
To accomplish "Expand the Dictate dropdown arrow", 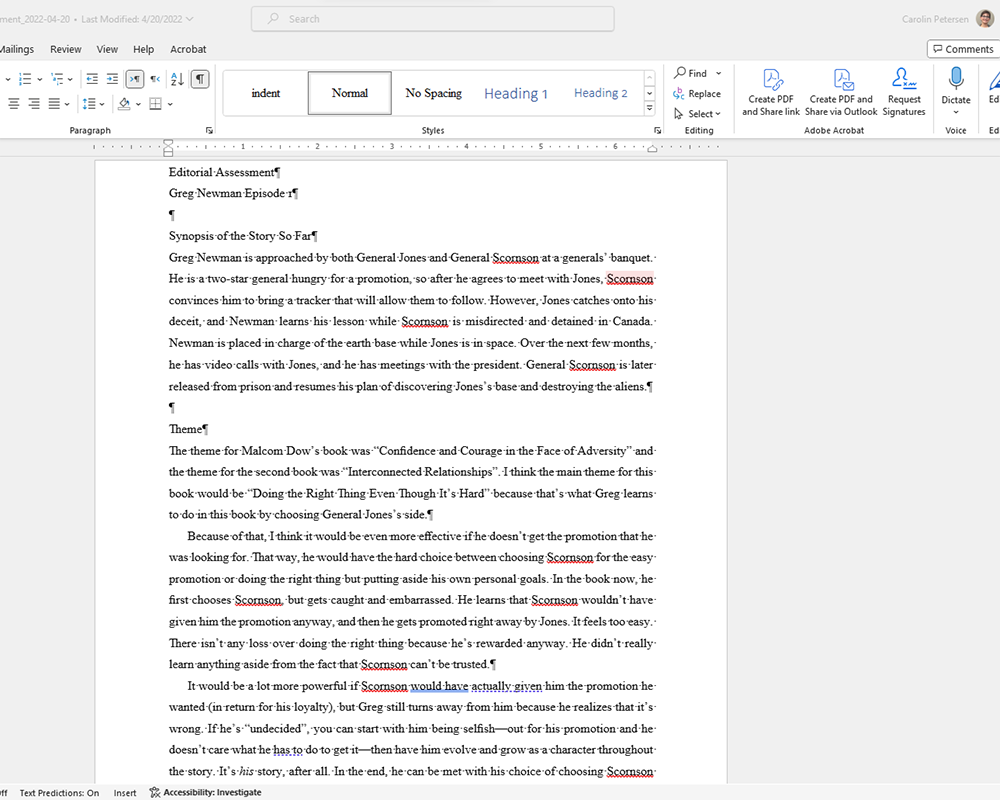I will pos(955,113).
